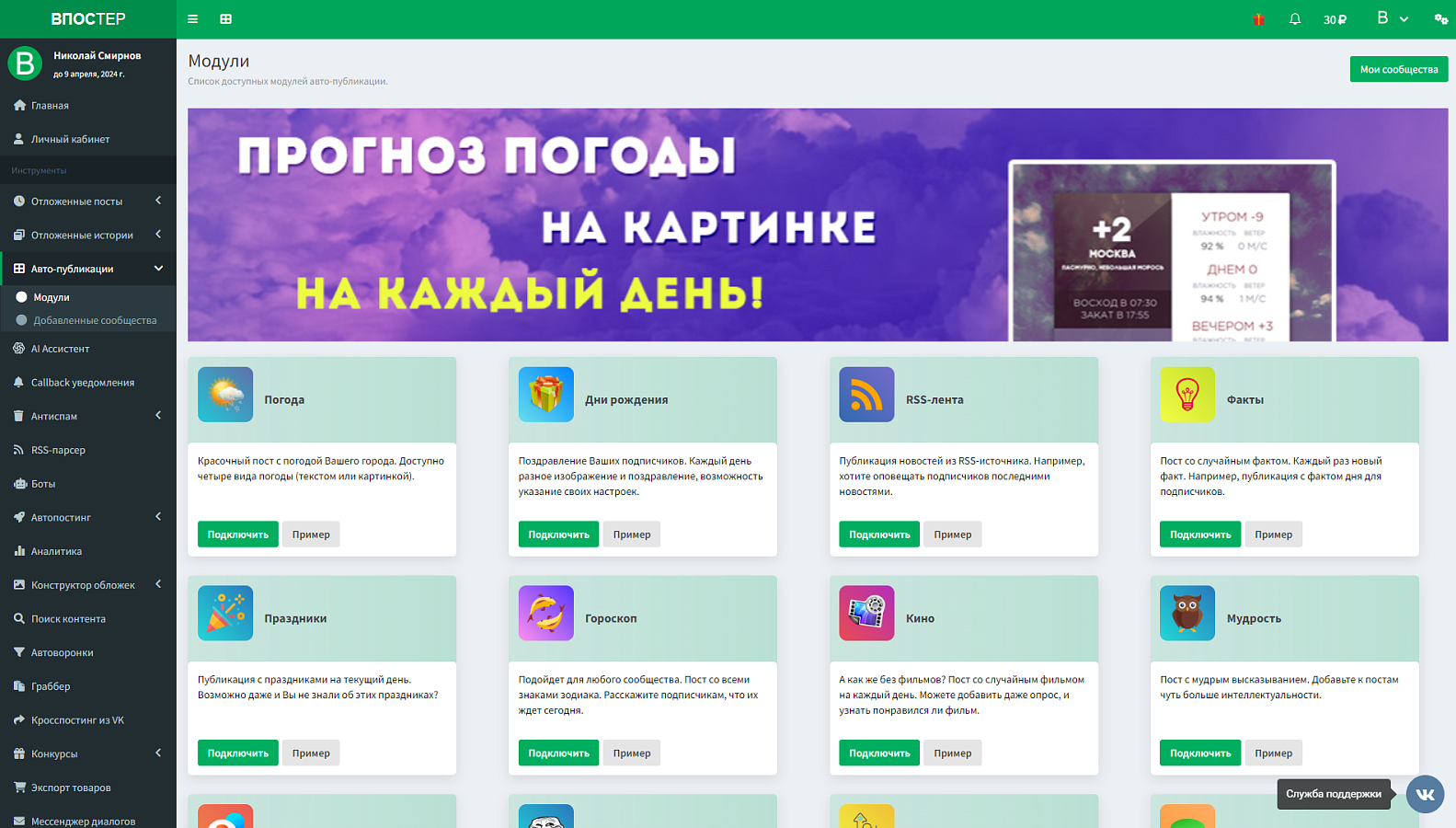Image resolution: width=1456 pixels, height=828 pixels.
Task: View example for Дни рождения
Action: [632, 535]
